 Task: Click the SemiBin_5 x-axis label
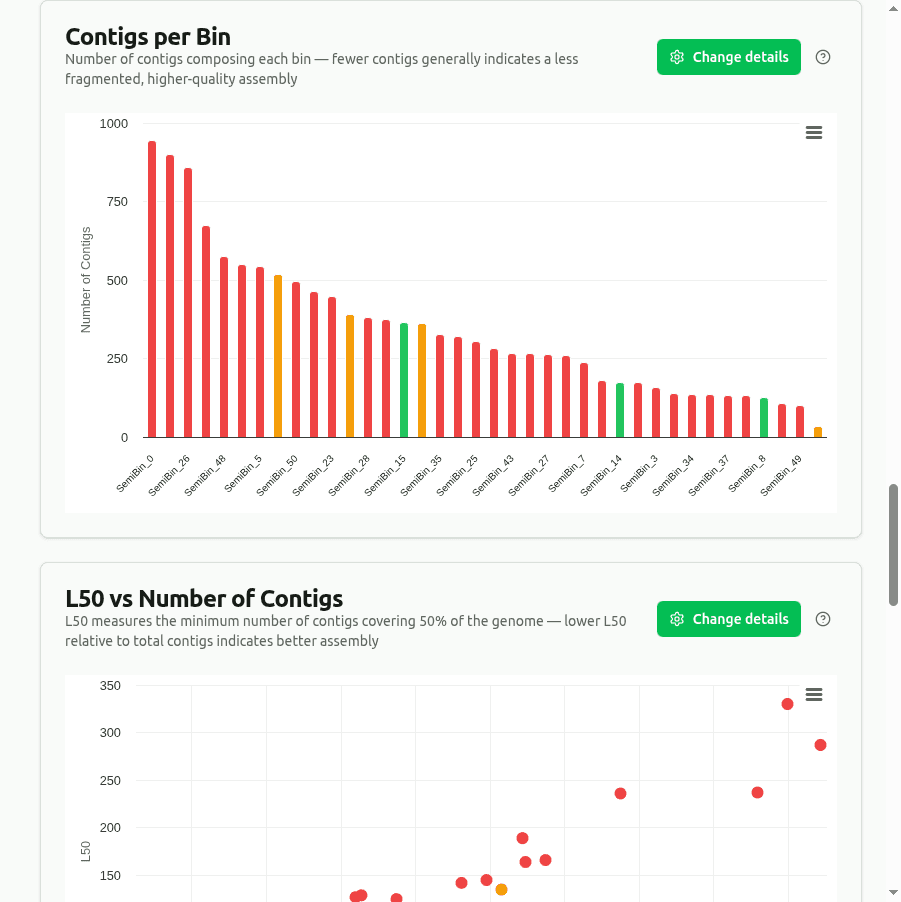point(244,474)
